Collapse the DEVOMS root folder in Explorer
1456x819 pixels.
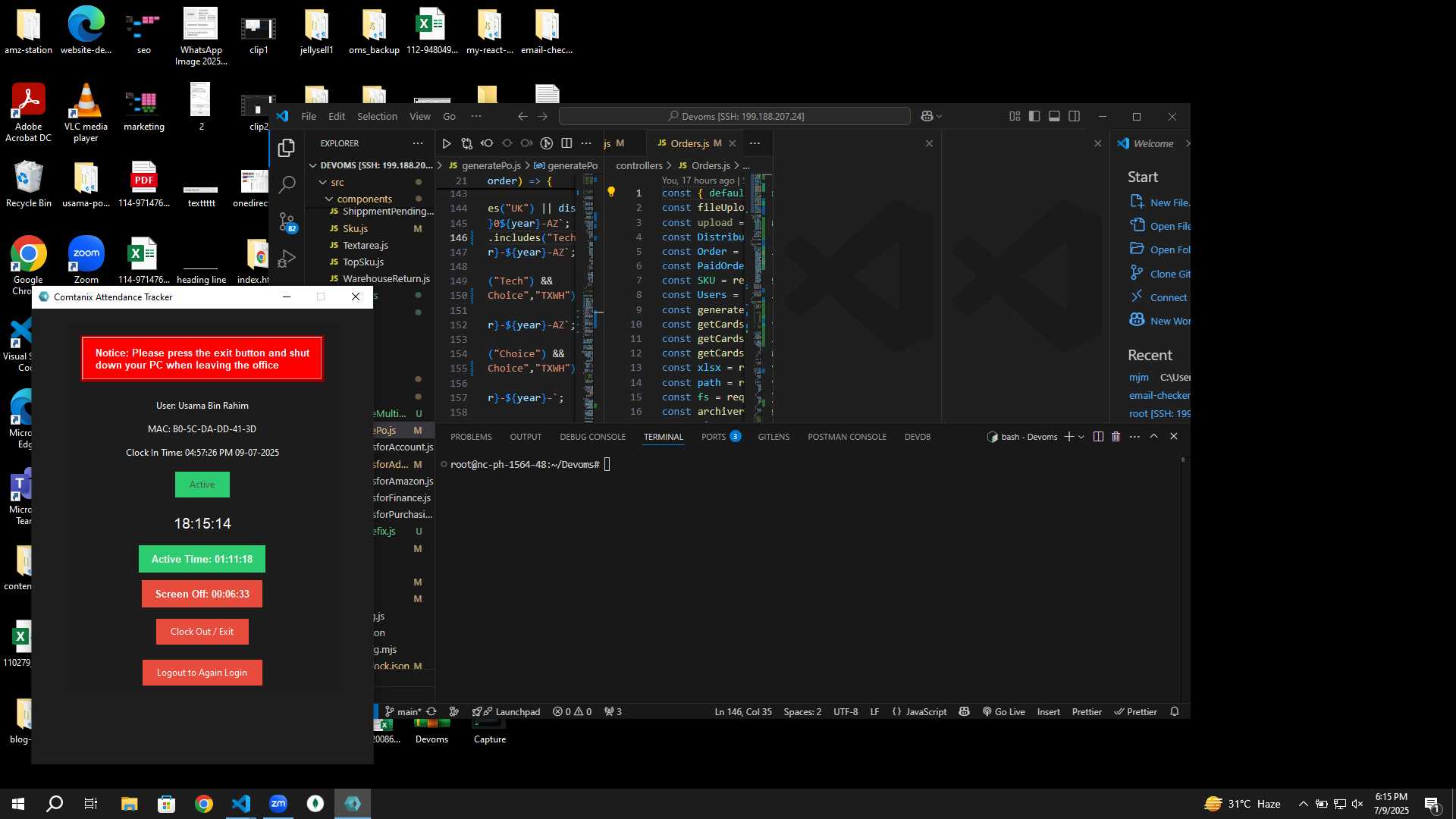[x=312, y=165]
